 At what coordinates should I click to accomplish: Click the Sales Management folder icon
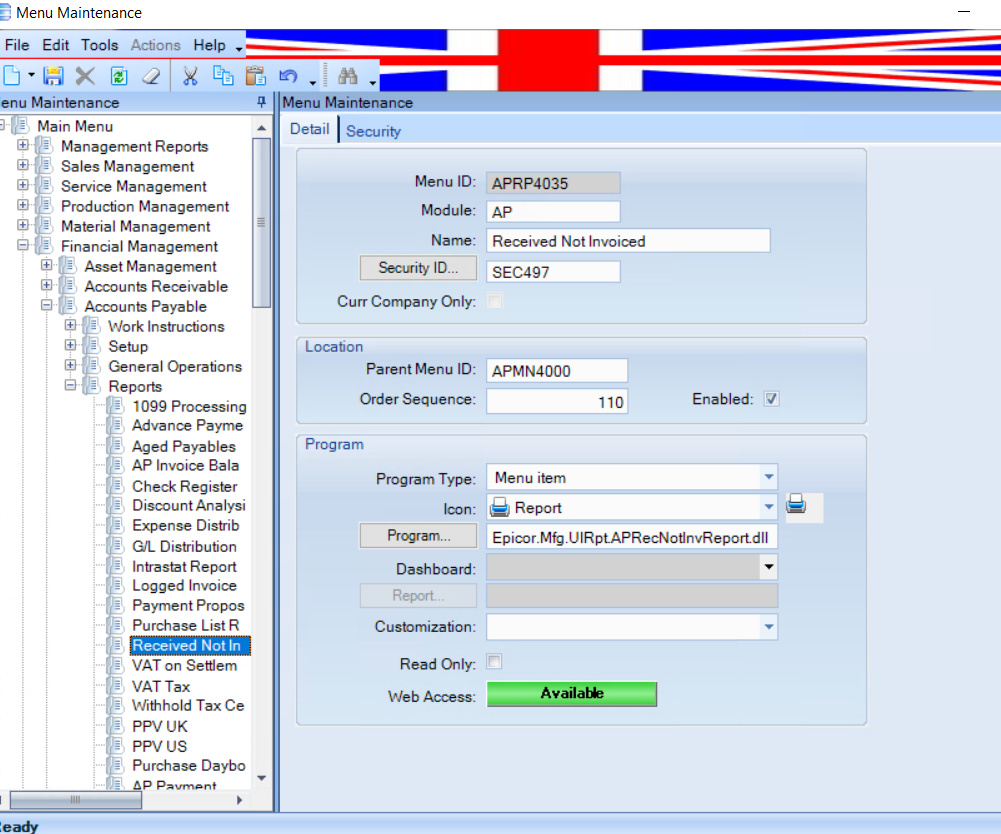pos(44,165)
